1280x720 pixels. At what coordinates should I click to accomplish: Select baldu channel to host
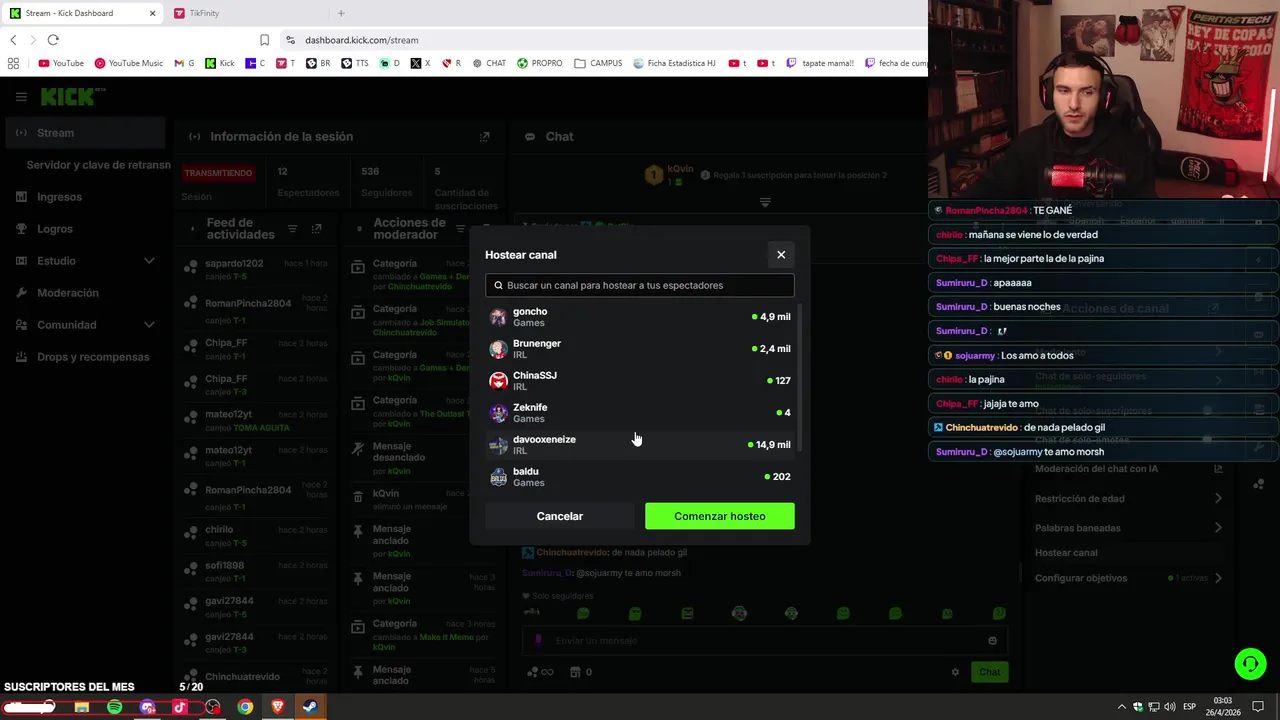(x=640, y=477)
